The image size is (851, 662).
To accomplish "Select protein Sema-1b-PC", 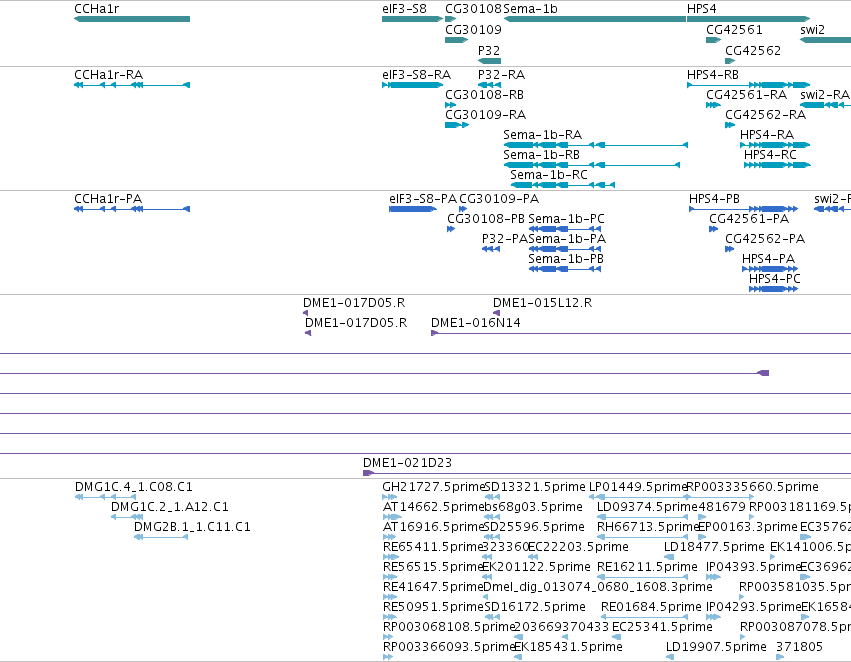I will (567, 219).
